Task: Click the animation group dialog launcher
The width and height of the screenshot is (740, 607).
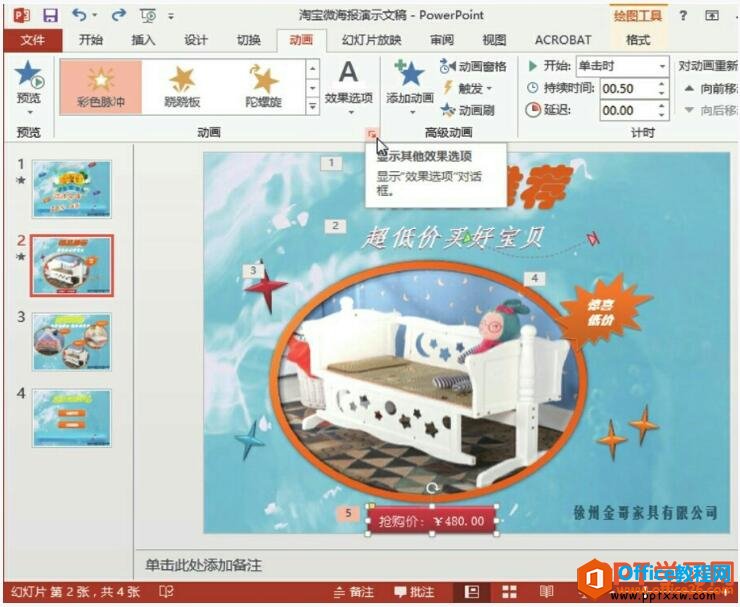Action: point(372,135)
